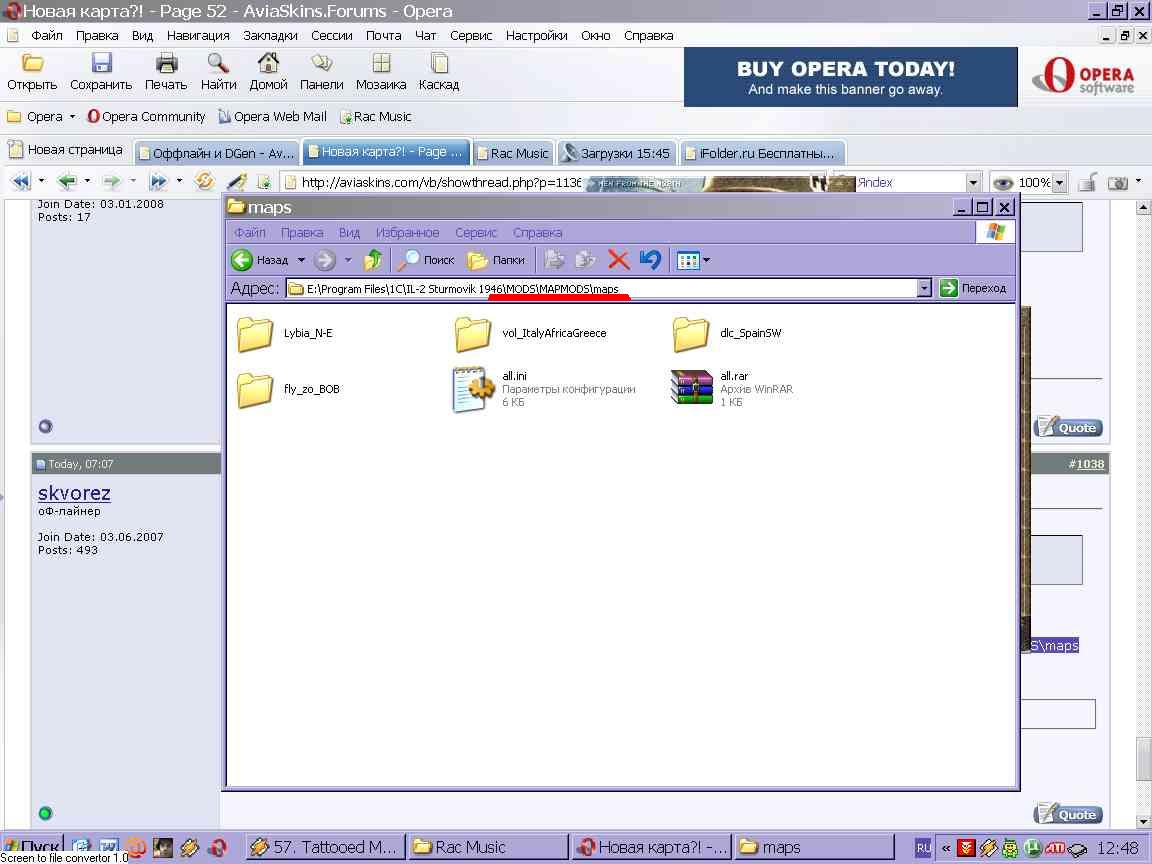This screenshot has width=1152, height=864.
Task: Switch to the Оффлайн и DGen tab
Action: tap(217, 153)
